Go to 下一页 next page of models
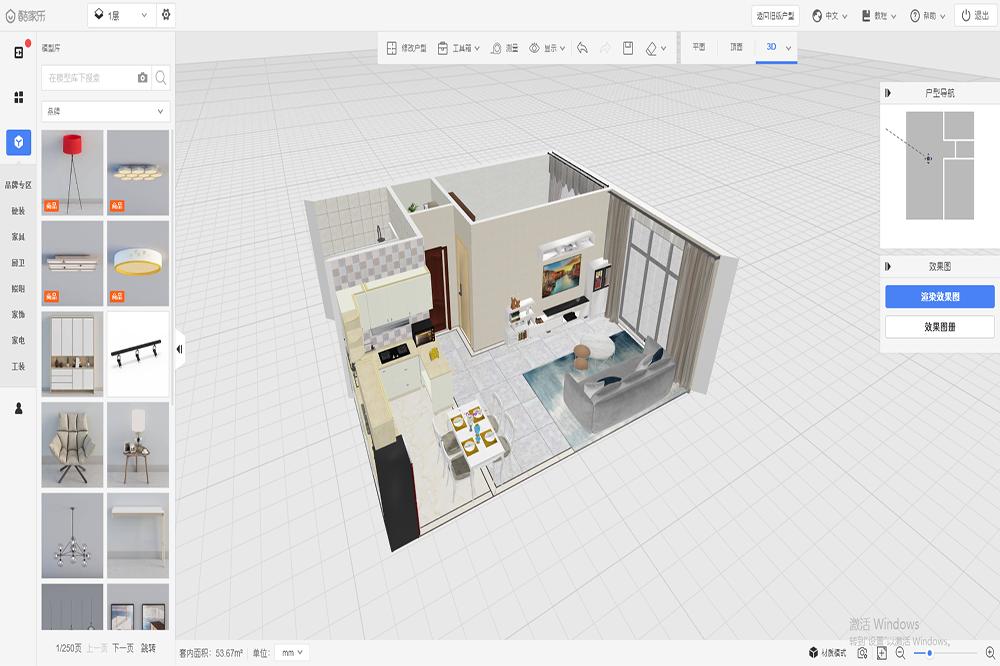Screen dimensions: 1000x666 click(122, 648)
